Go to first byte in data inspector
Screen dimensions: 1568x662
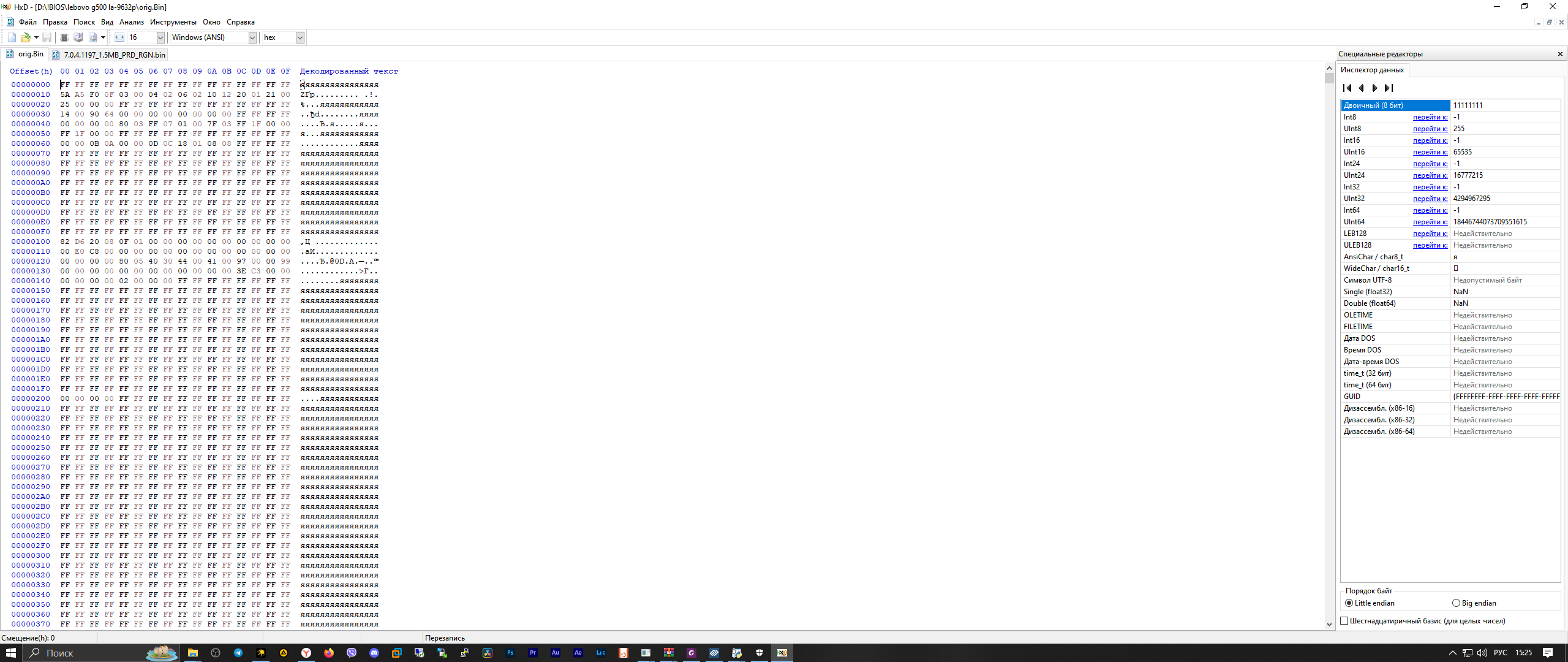(1347, 88)
